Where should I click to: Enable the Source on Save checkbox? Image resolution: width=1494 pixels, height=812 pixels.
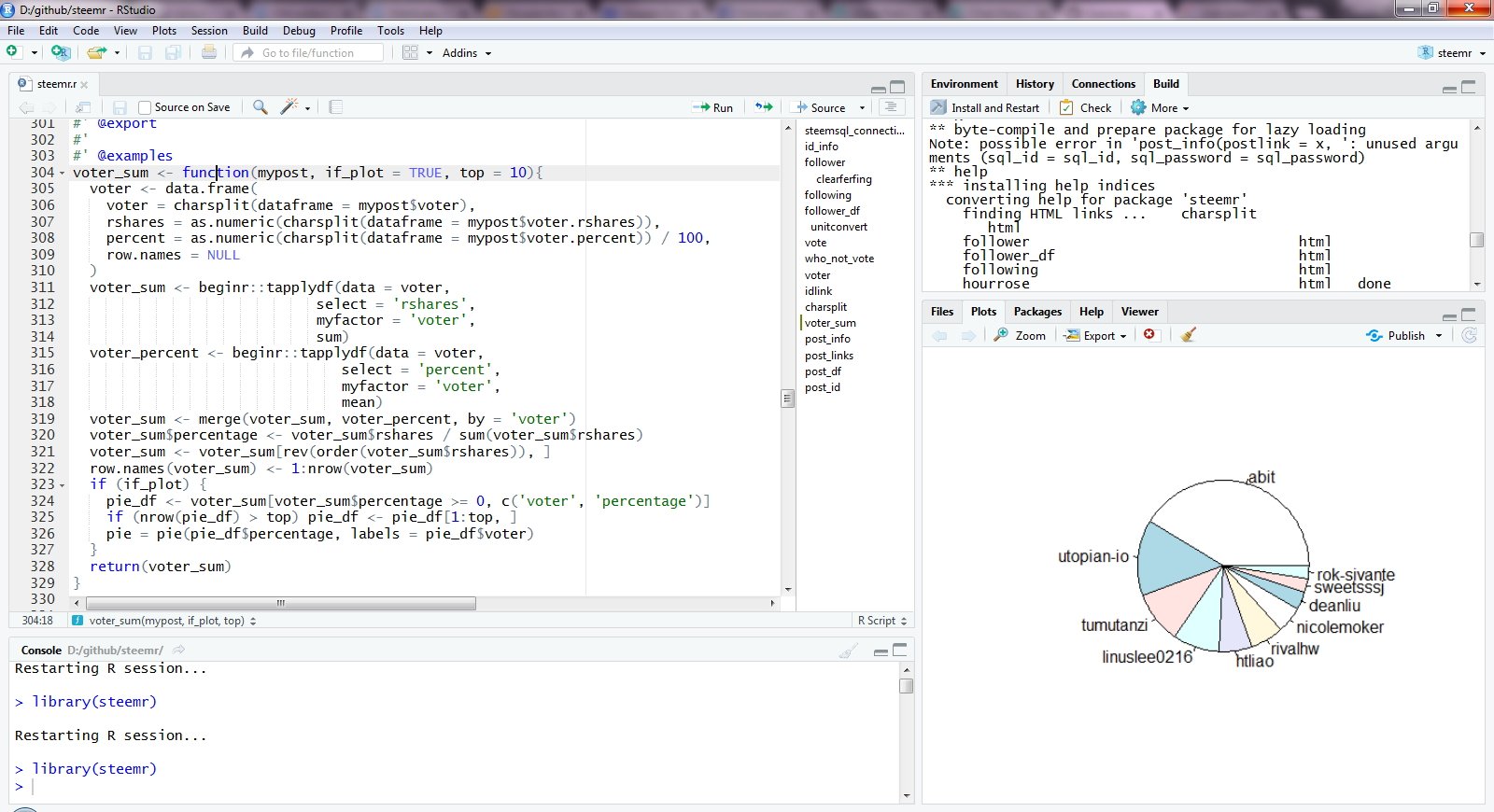[145, 107]
